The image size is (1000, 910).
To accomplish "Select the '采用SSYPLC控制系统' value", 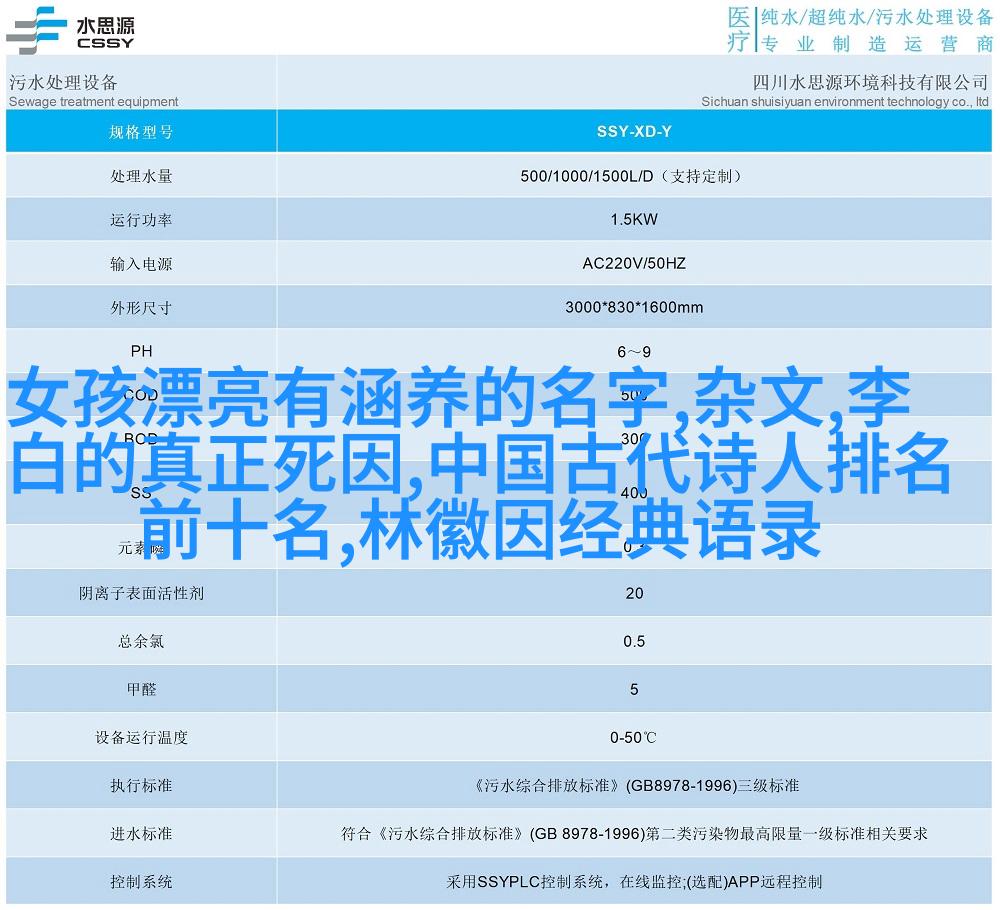I will 525,882.
